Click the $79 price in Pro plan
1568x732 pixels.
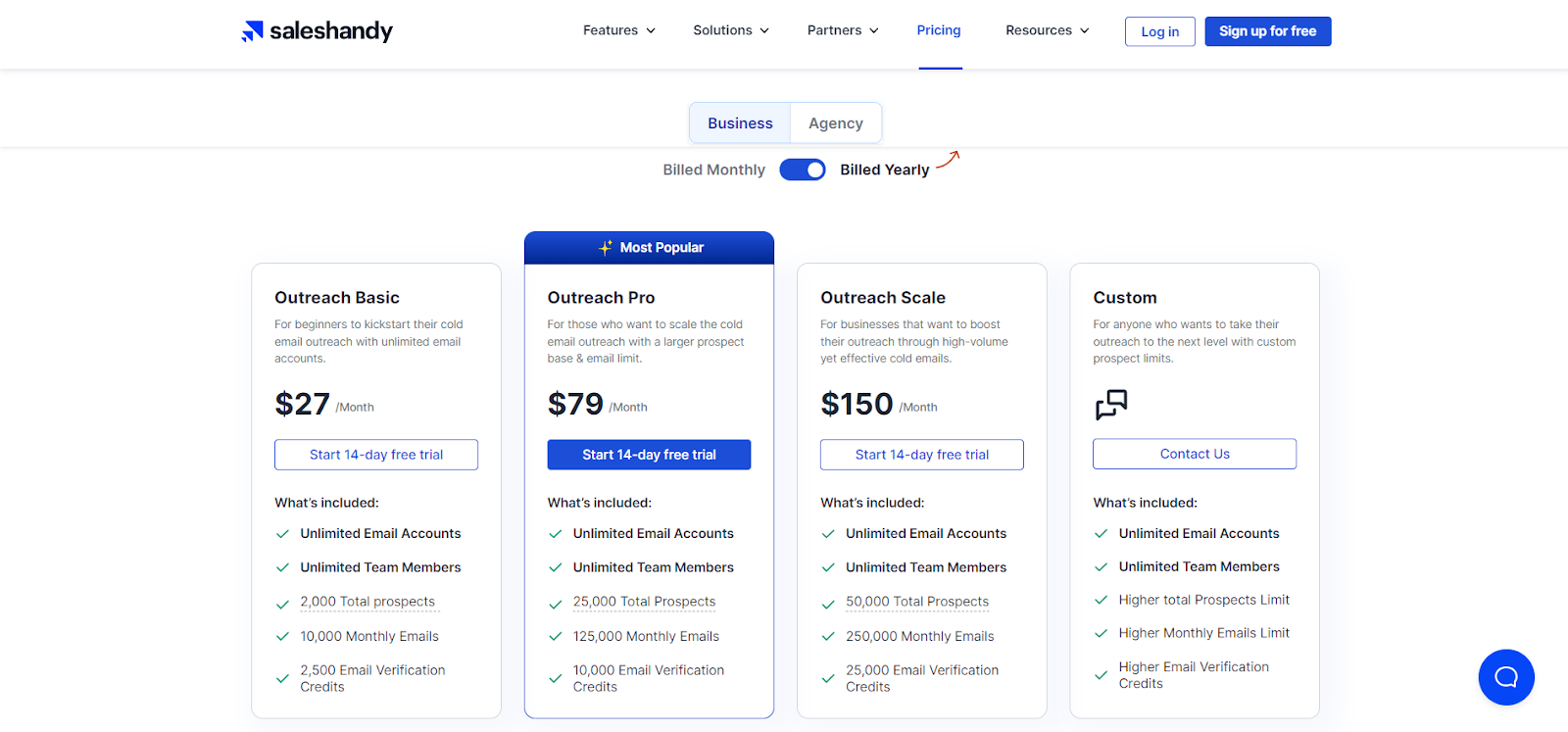tap(575, 404)
